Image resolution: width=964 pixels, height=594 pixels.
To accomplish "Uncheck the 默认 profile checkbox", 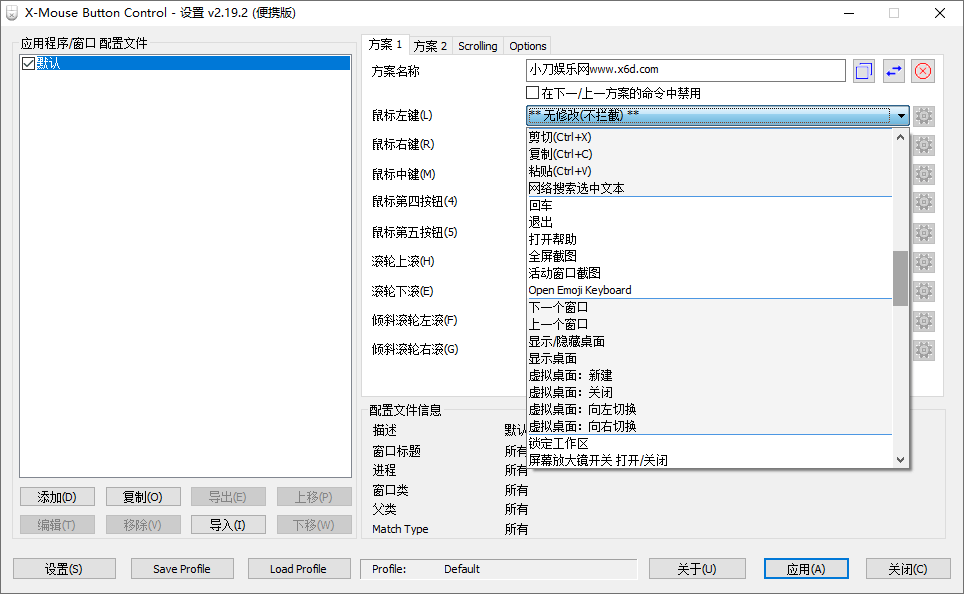I will tap(28, 63).
